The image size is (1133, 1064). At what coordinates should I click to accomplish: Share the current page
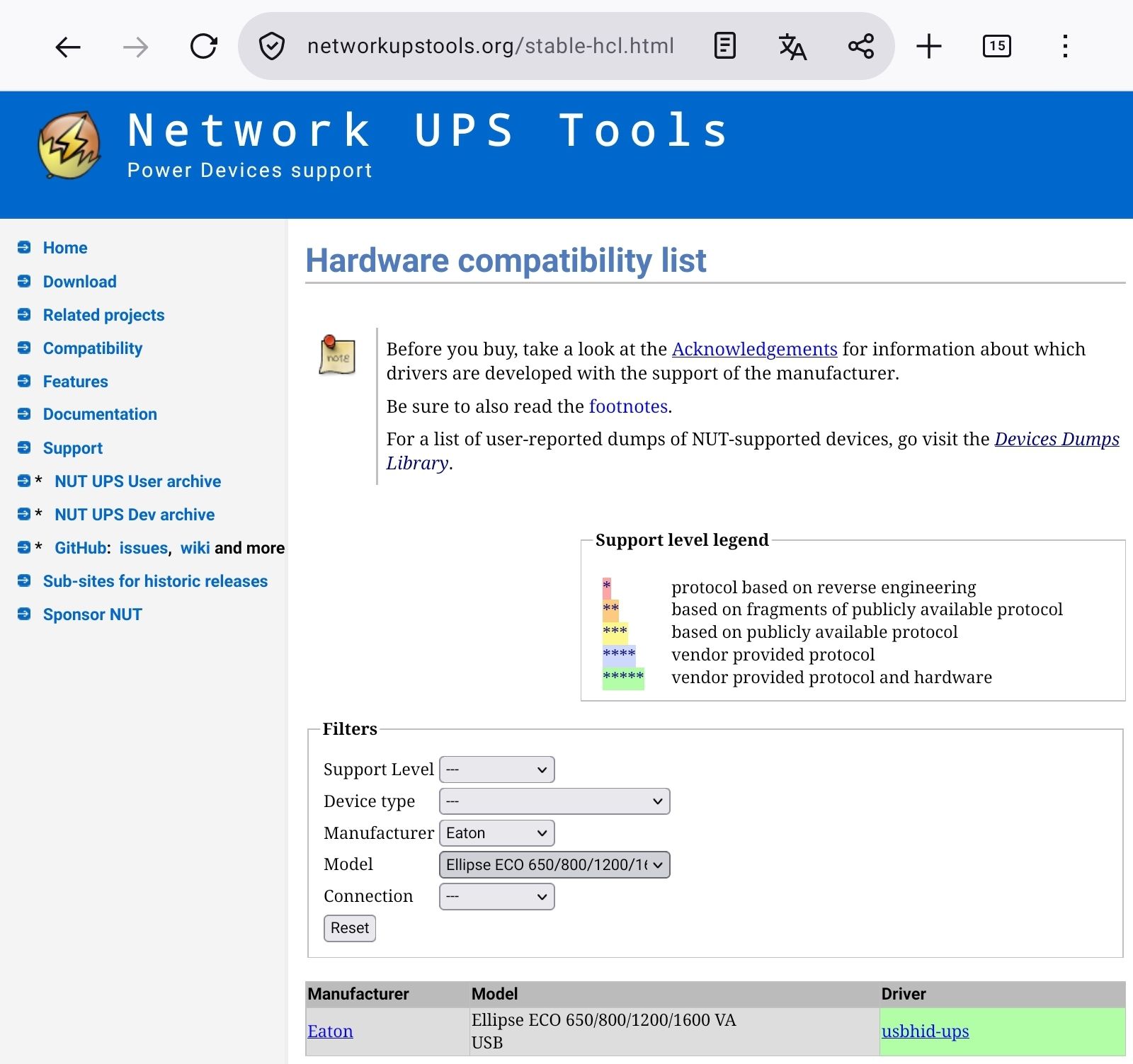click(x=860, y=47)
